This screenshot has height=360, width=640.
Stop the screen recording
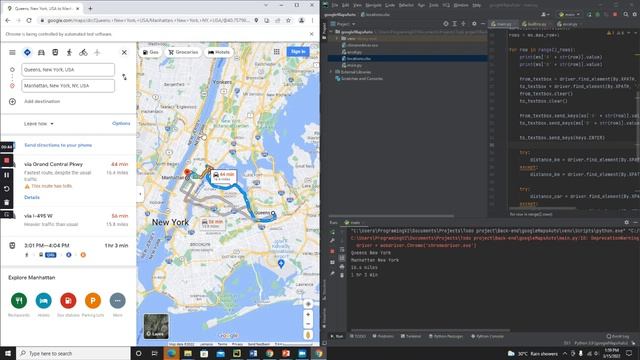[x=7, y=161]
